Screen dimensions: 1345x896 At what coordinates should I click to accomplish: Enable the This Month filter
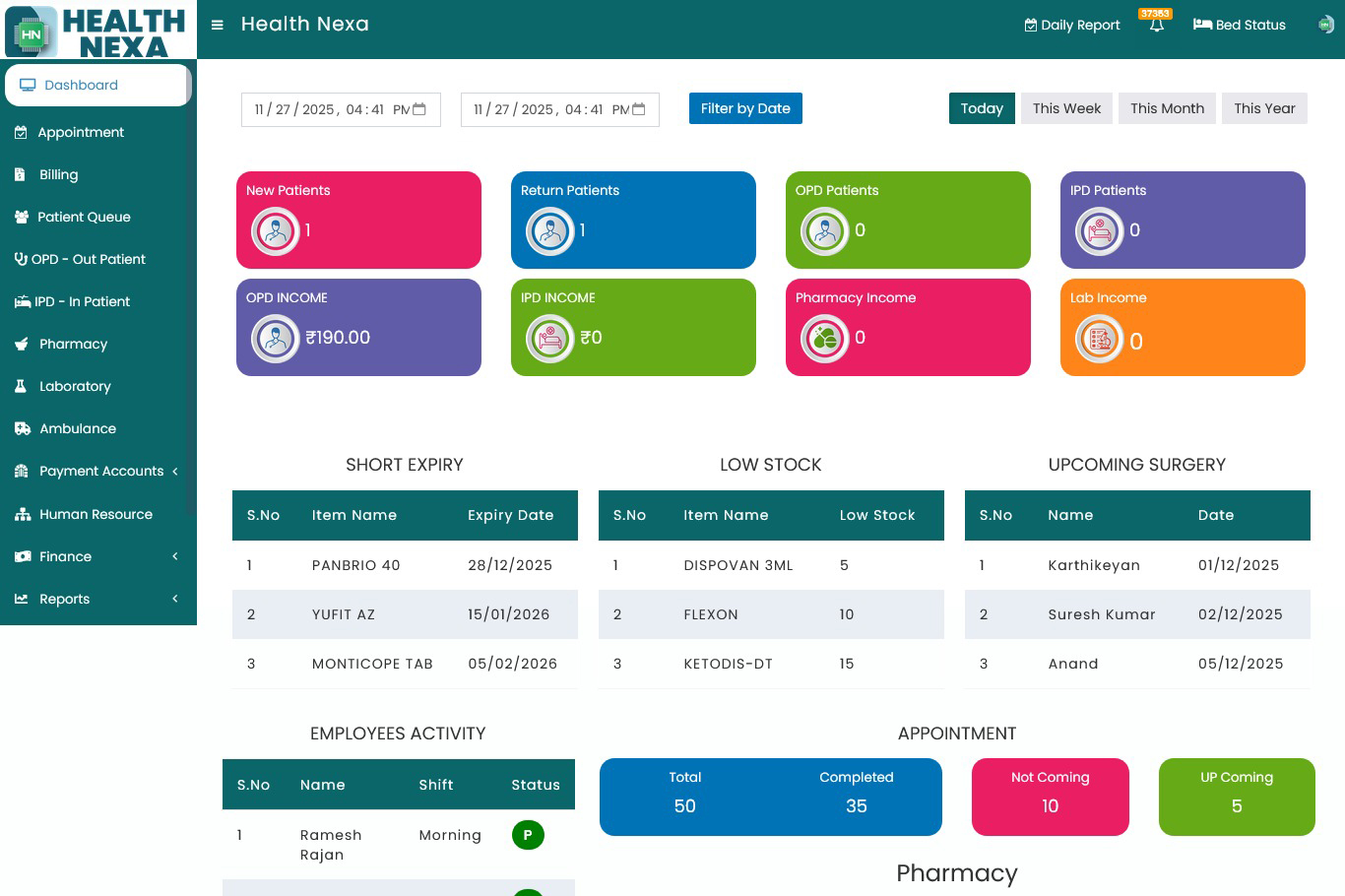[1167, 108]
